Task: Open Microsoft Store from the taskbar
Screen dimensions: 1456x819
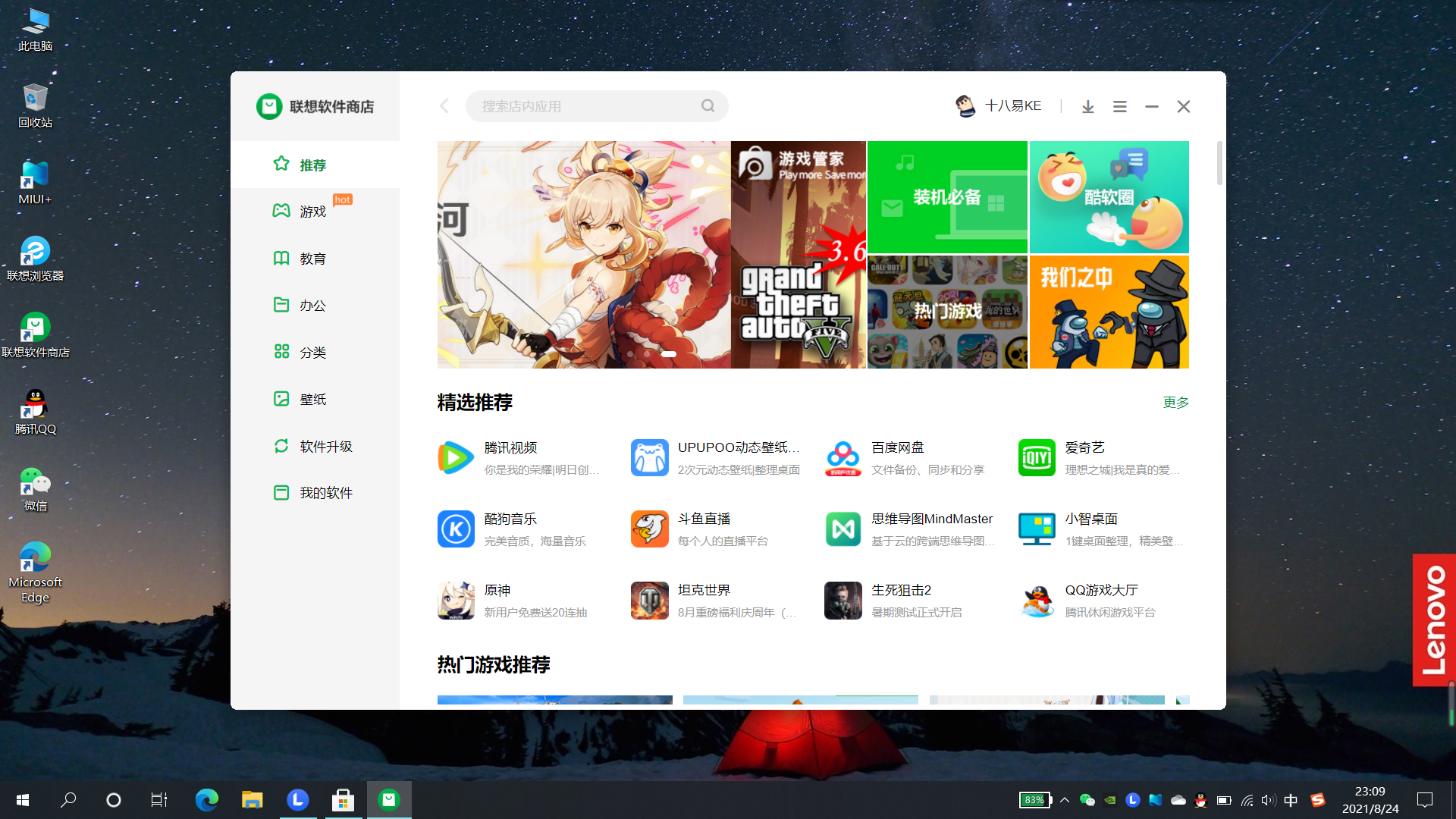Action: (343, 800)
